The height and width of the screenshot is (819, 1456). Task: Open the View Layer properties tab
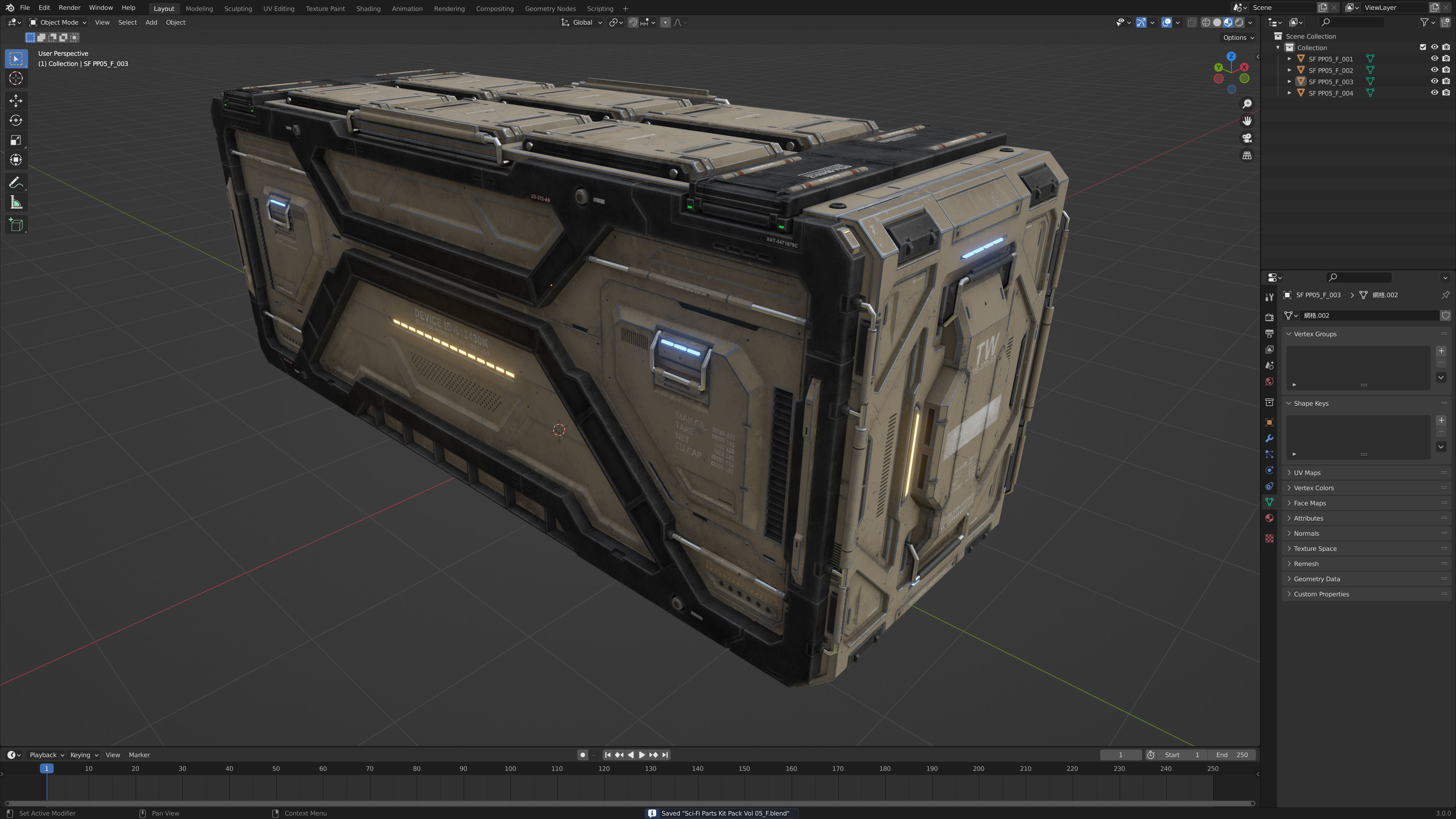(x=1269, y=349)
